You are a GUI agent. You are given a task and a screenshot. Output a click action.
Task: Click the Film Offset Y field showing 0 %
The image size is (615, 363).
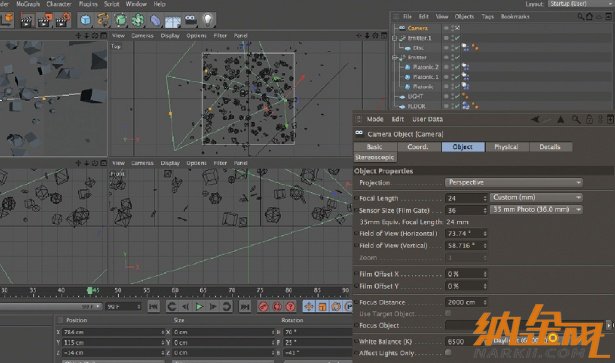(x=466, y=286)
